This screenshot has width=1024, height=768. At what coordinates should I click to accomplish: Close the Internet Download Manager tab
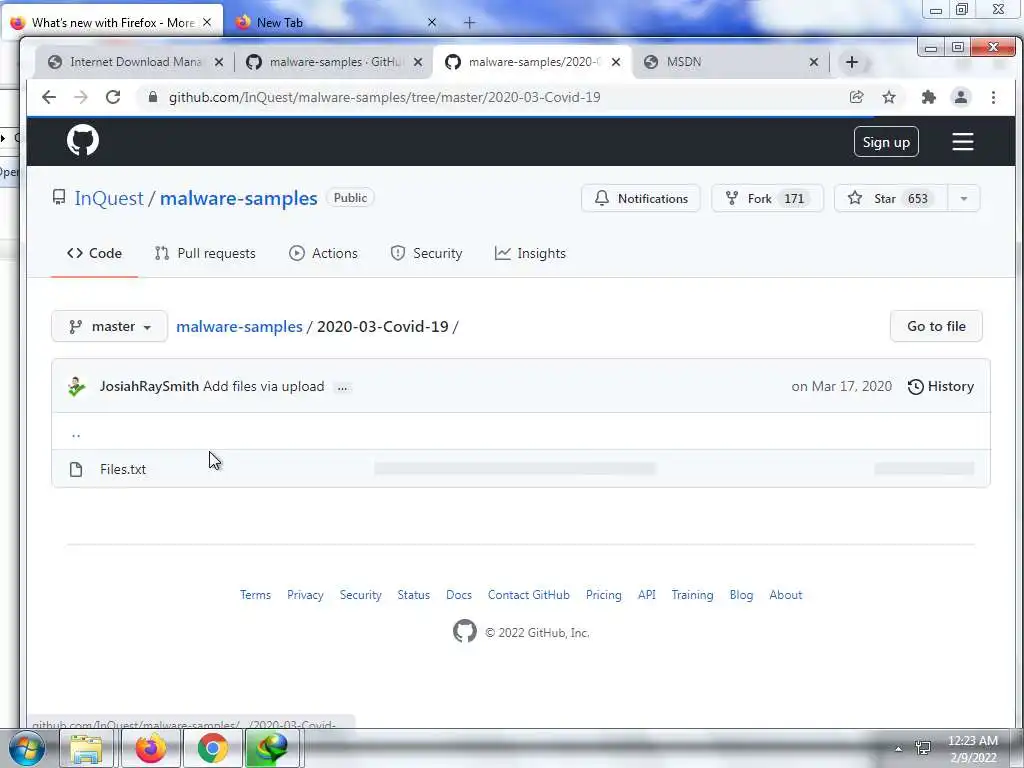(x=219, y=62)
